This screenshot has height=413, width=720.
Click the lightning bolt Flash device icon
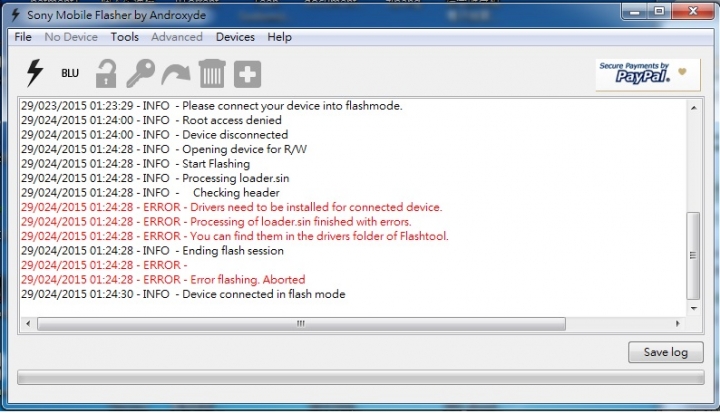tap(35, 73)
